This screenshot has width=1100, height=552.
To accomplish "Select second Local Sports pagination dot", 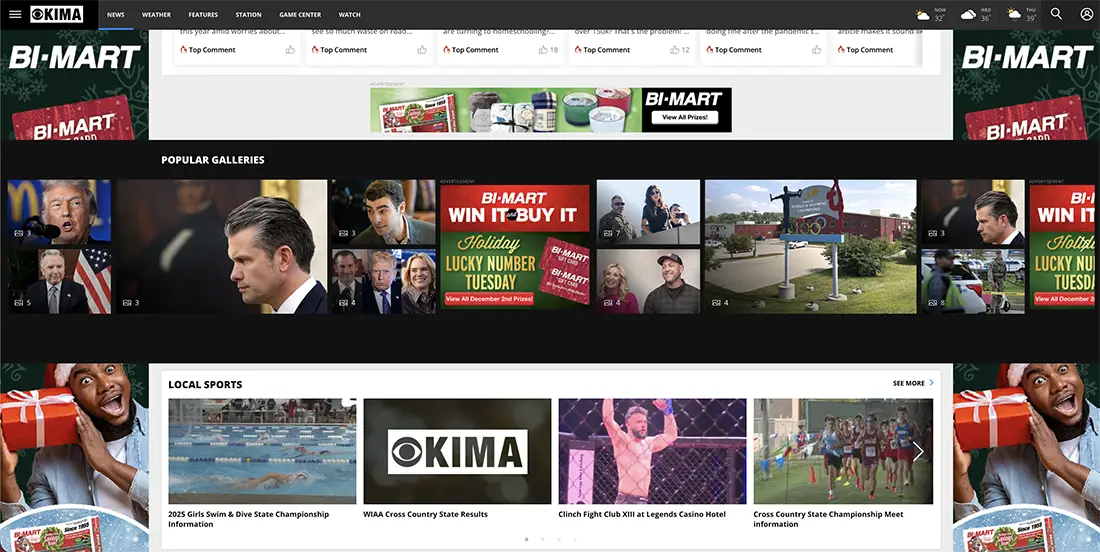I will coord(543,539).
